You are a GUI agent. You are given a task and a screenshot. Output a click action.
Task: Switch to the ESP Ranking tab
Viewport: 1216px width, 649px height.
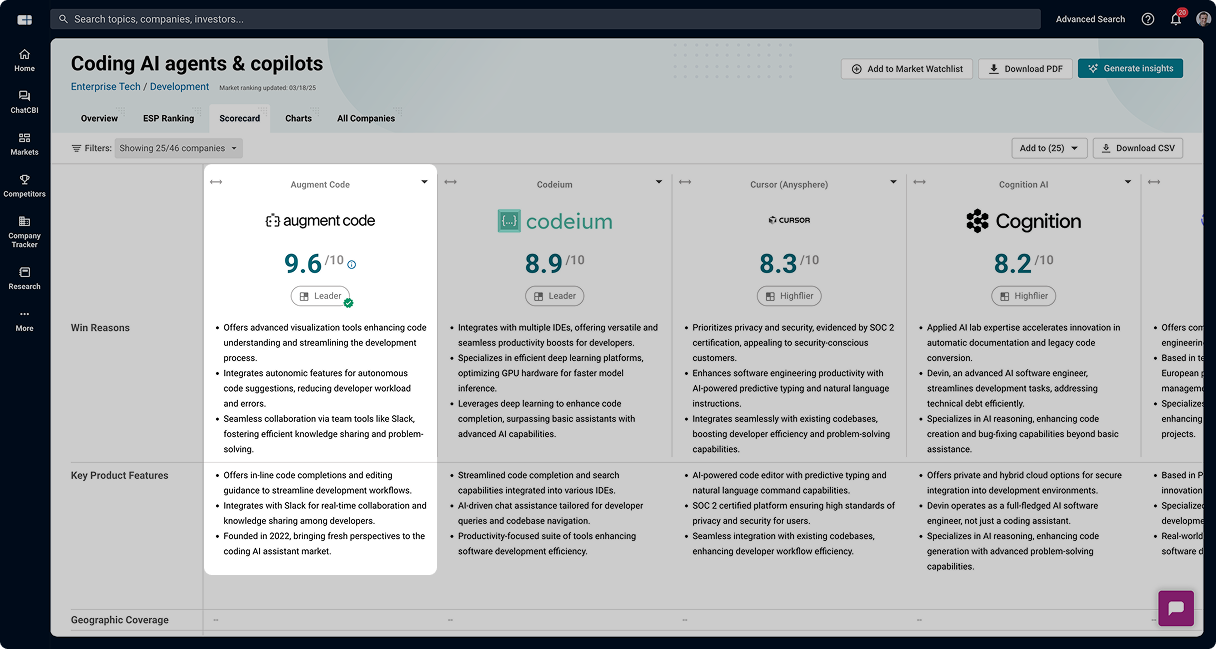click(x=168, y=118)
